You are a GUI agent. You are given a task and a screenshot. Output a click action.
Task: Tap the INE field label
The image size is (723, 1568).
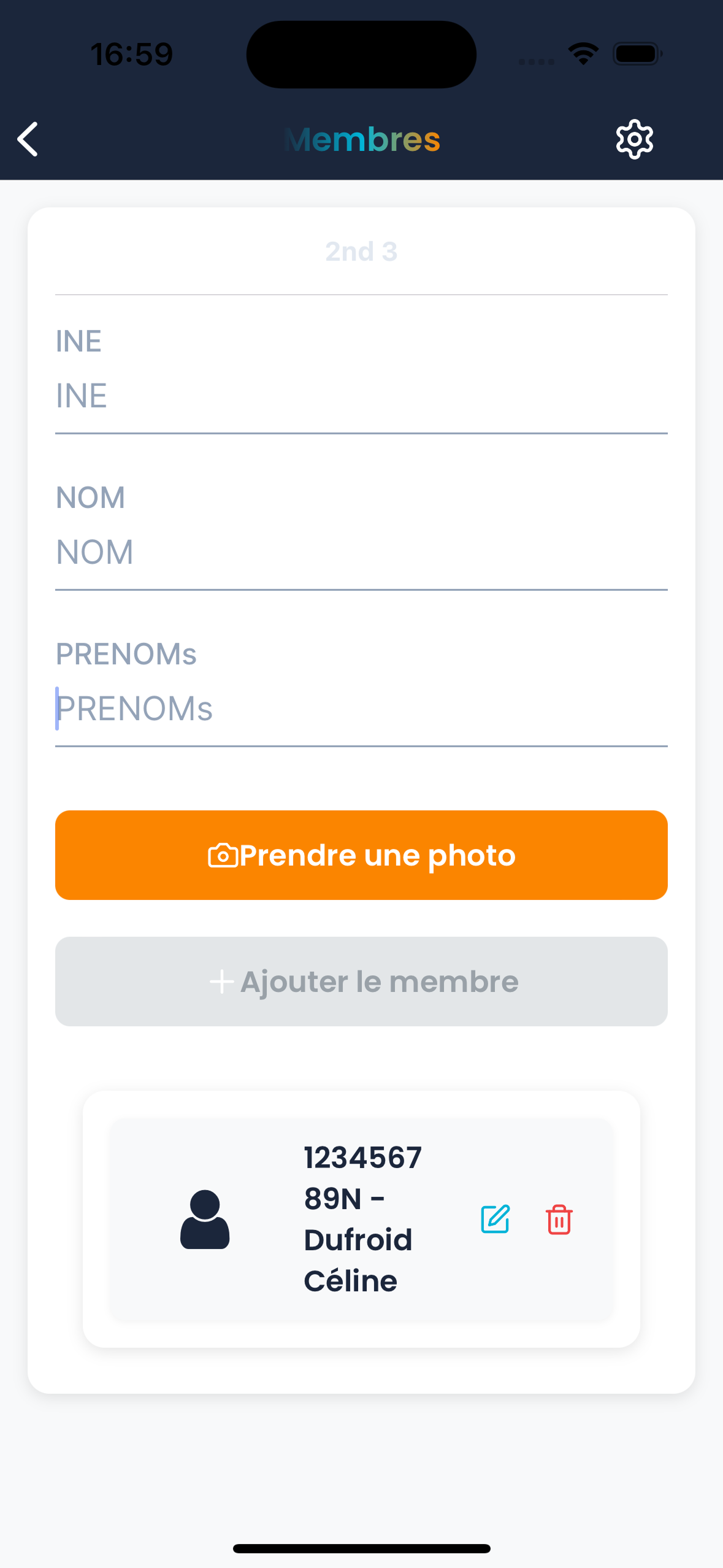78,341
